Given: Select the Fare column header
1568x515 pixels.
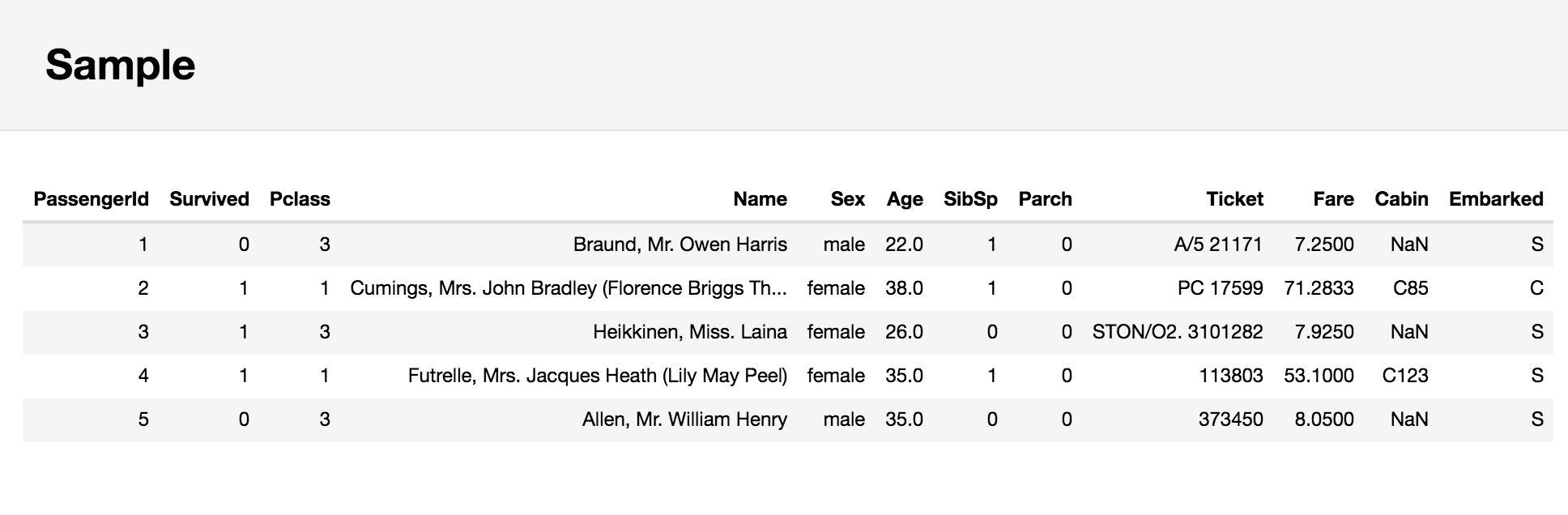Looking at the screenshot, I should [x=1333, y=199].
